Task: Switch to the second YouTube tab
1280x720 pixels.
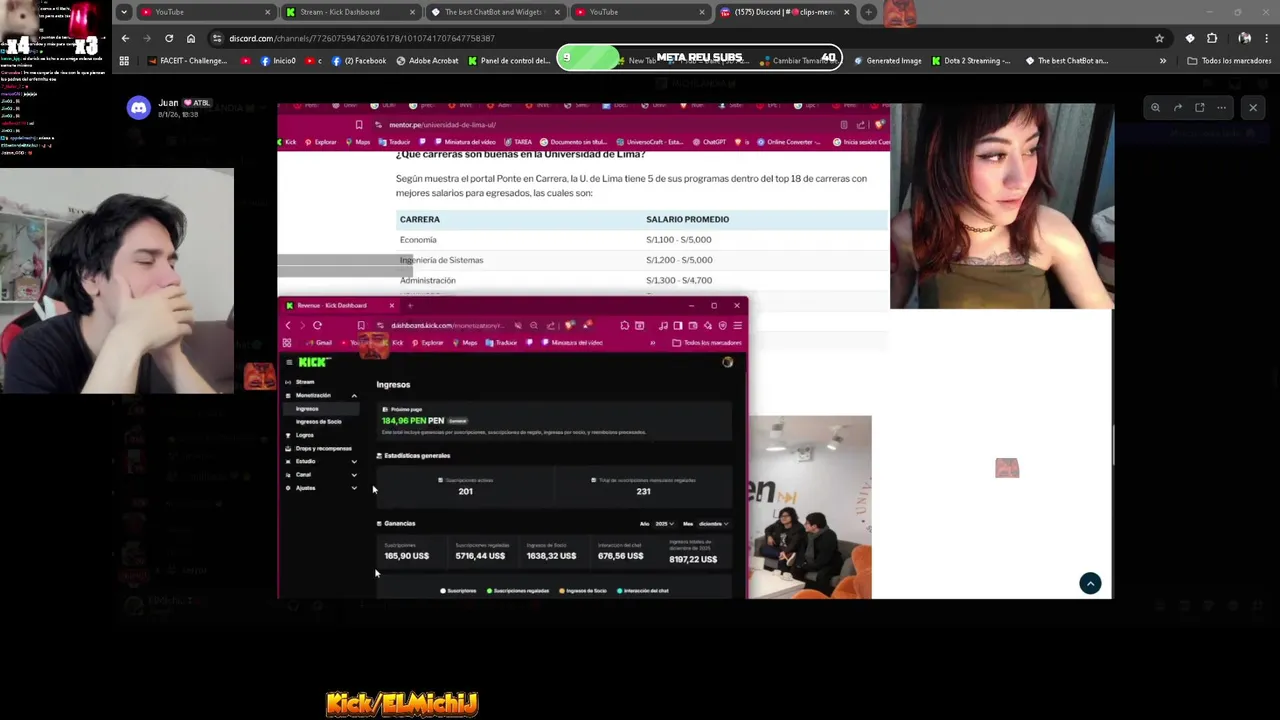Action: [x=640, y=12]
